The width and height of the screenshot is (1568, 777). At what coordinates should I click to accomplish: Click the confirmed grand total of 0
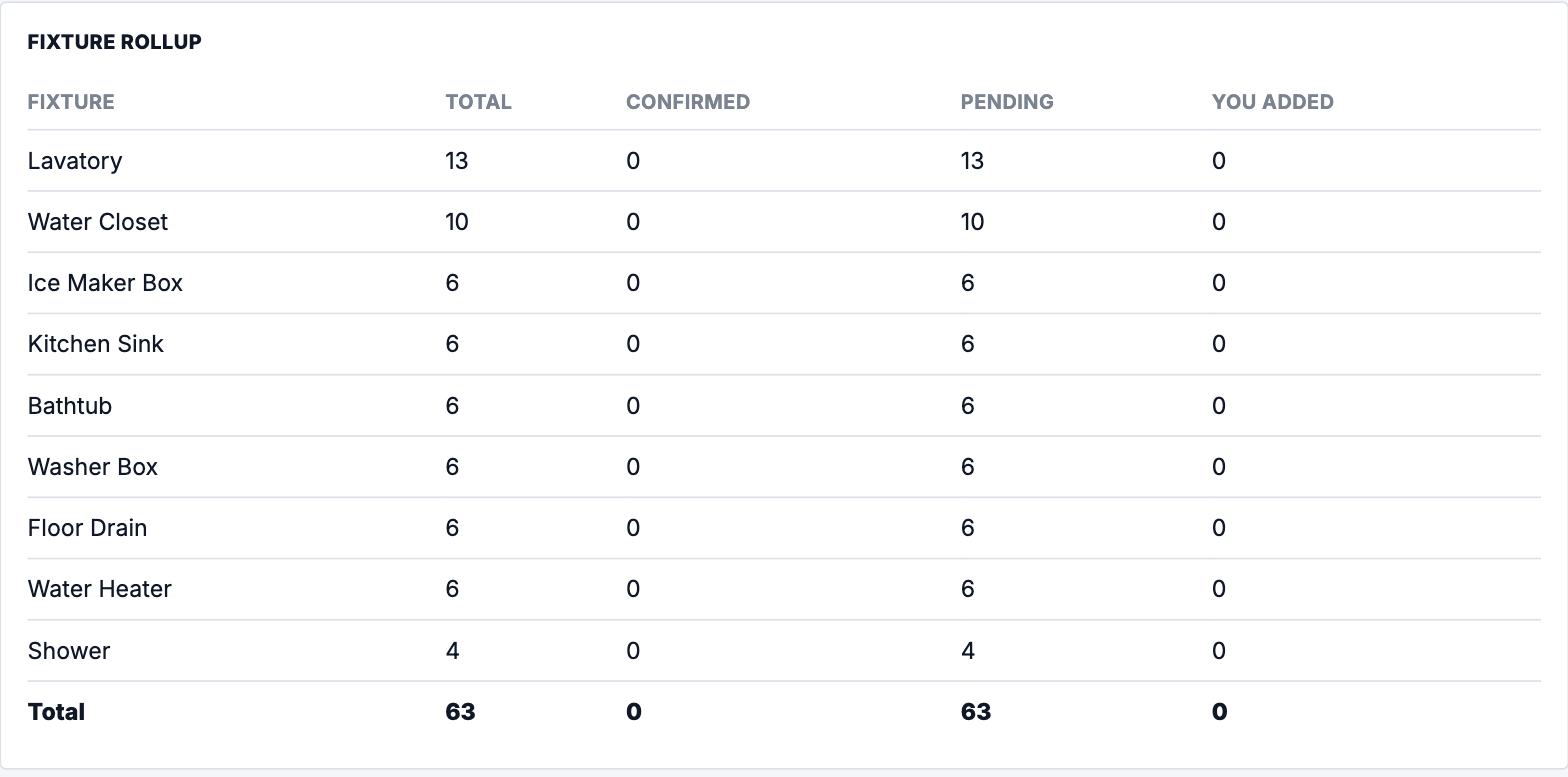click(x=634, y=712)
